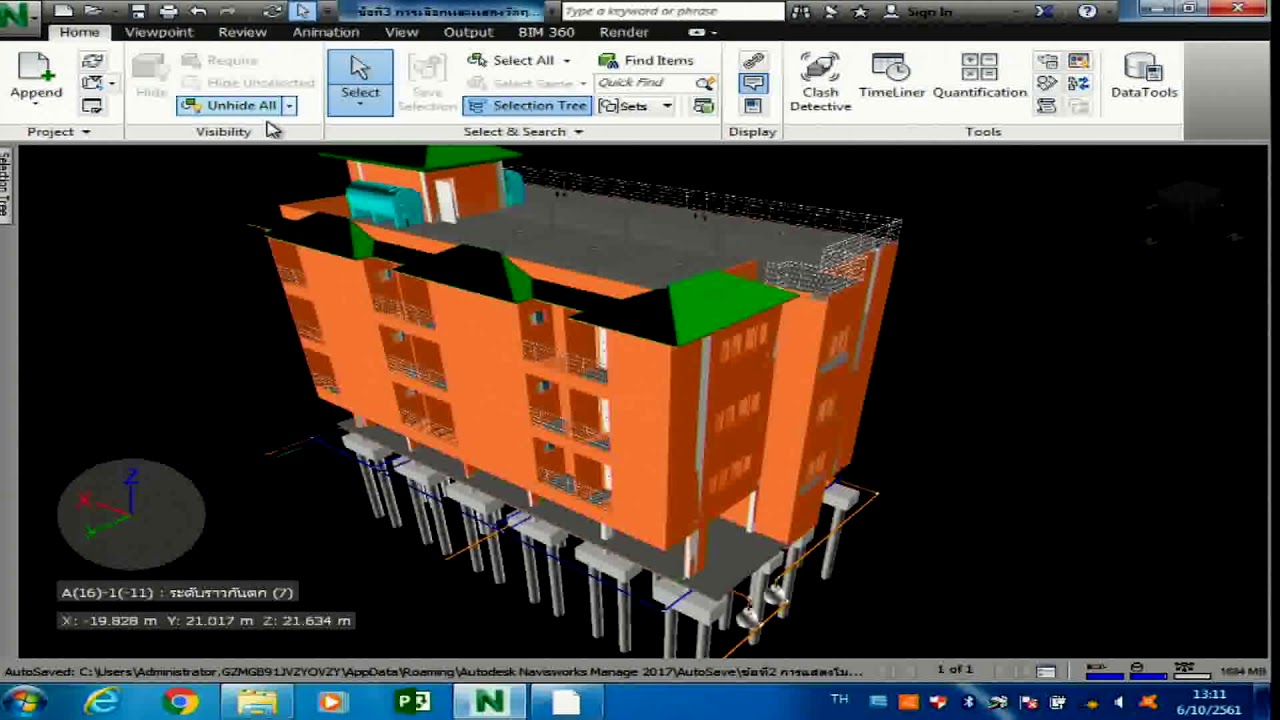
Task: Open the Append dropdown arrow
Action: (x=36, y=105)
